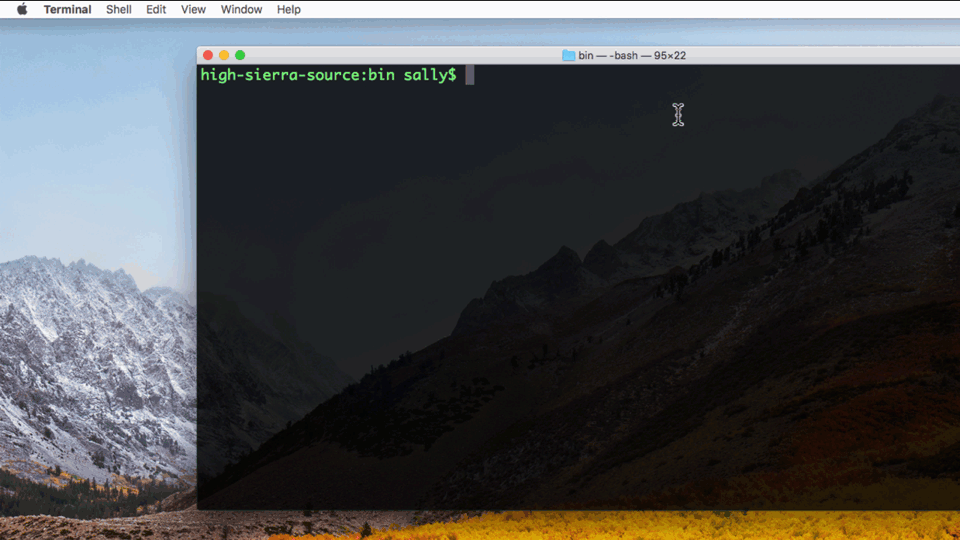Viewport: 960px width, 540px height.
Task: Click empty title bar area right of title
Action: (x=820, y=55)
